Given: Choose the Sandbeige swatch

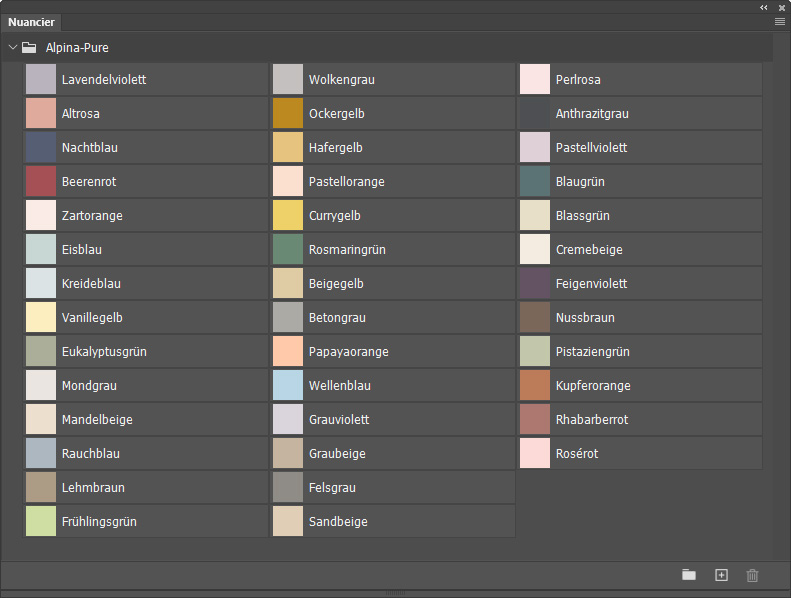Looking at the screenshot, I should (288, 521).
